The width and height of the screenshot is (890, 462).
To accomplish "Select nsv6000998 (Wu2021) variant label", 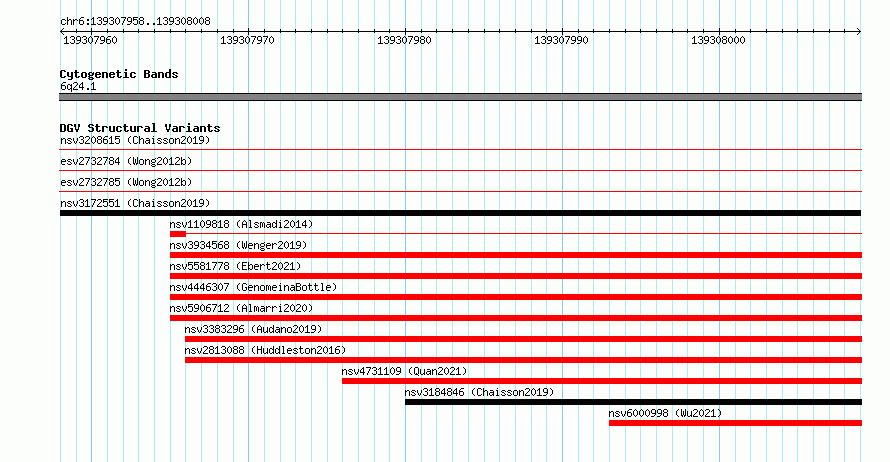I will coord(665,413).
